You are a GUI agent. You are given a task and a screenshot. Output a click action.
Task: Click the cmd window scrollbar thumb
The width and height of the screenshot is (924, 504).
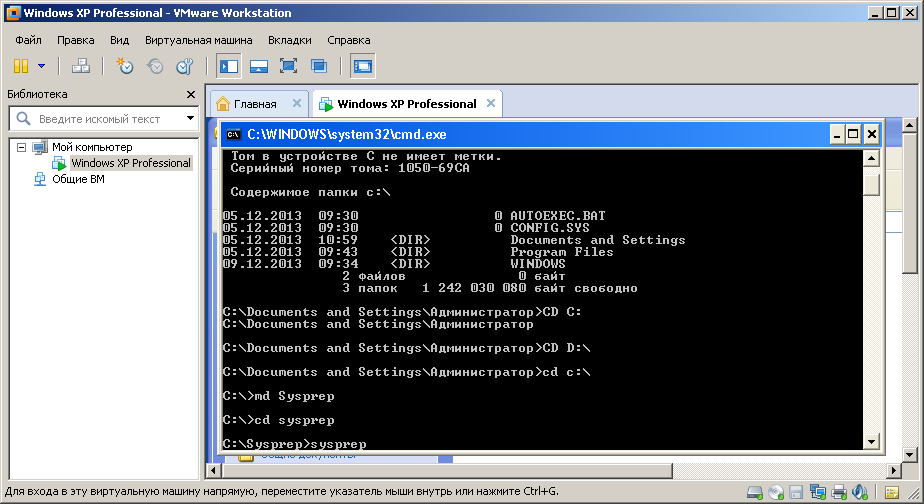point(871,185)
